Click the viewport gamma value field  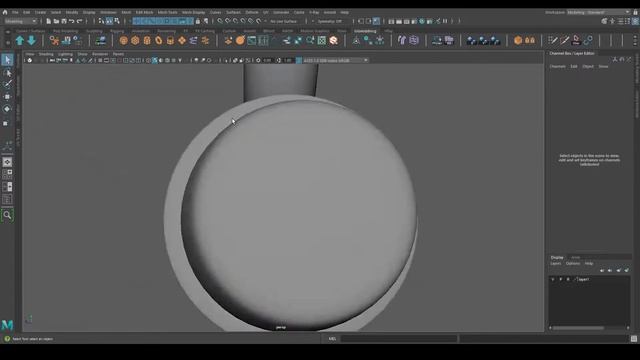(288, 60)
